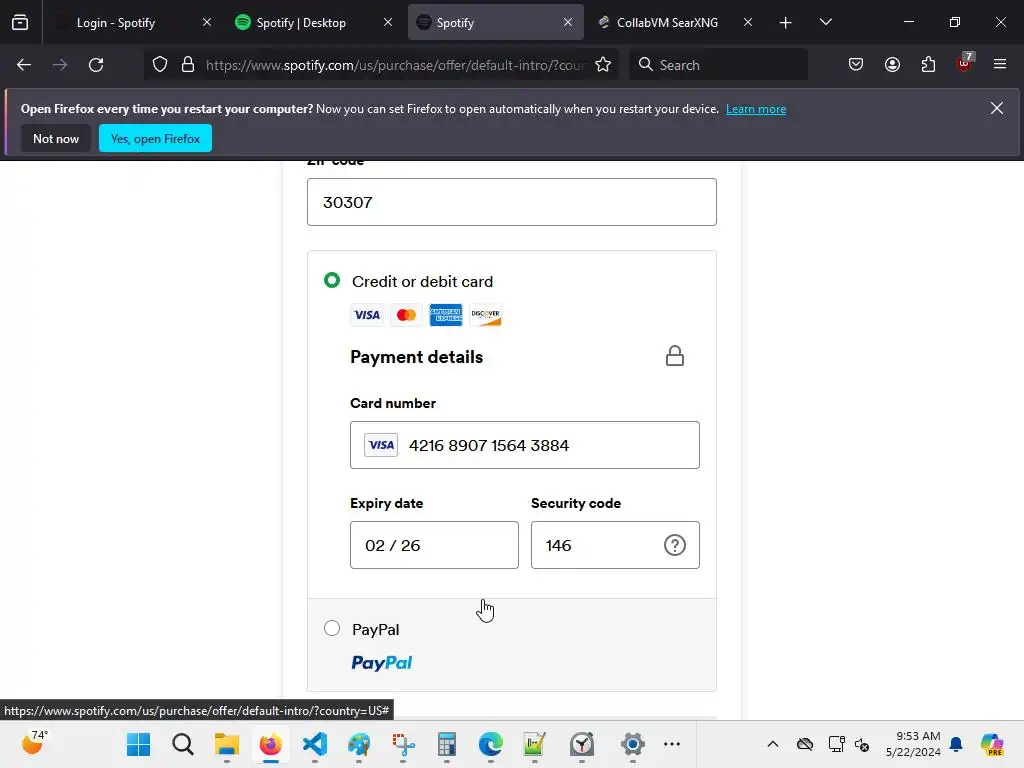Click the Payment details lock icon

tap(675, 356)
